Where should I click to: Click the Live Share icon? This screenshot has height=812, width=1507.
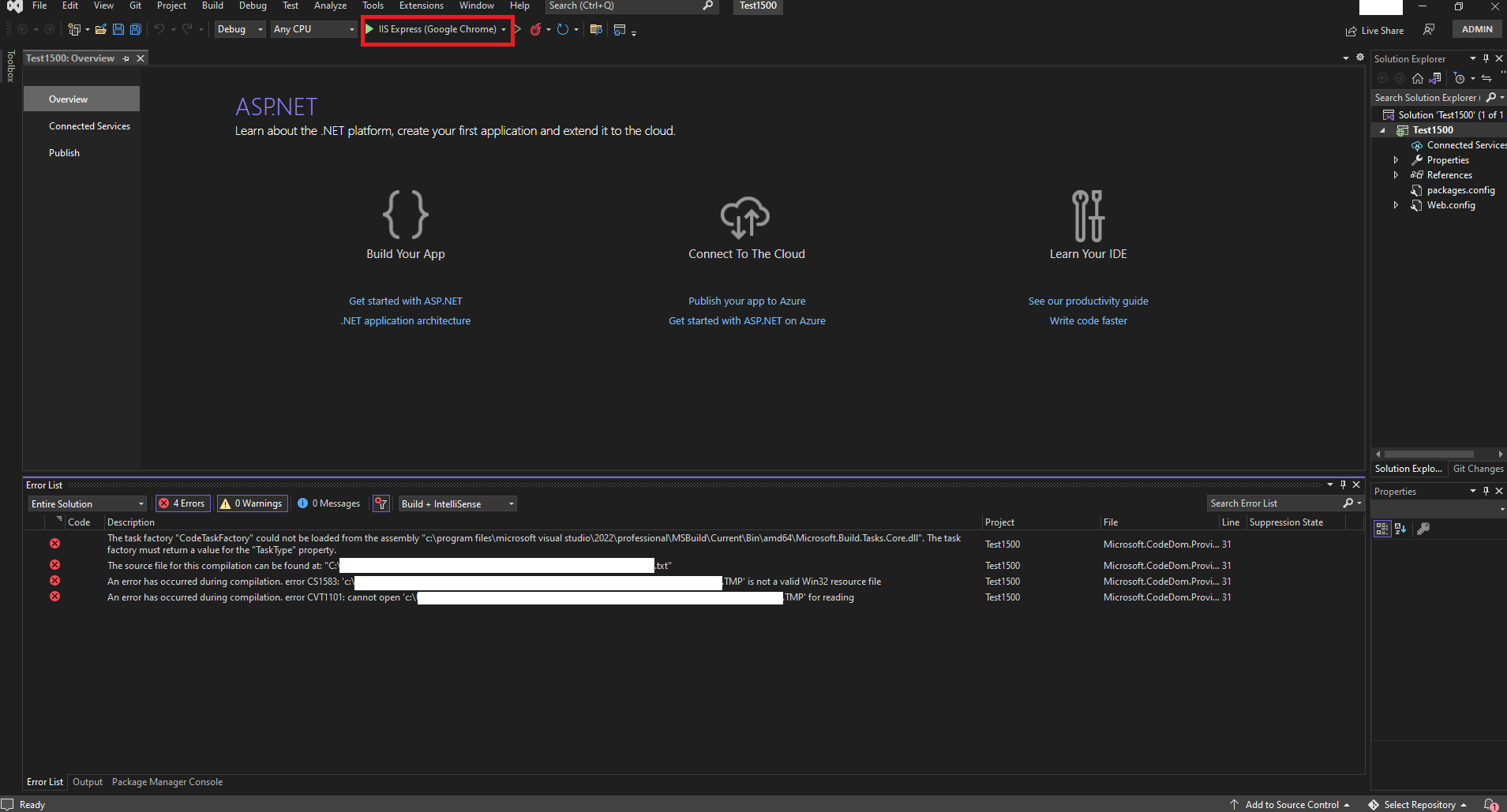click(x=1351, y=31)
